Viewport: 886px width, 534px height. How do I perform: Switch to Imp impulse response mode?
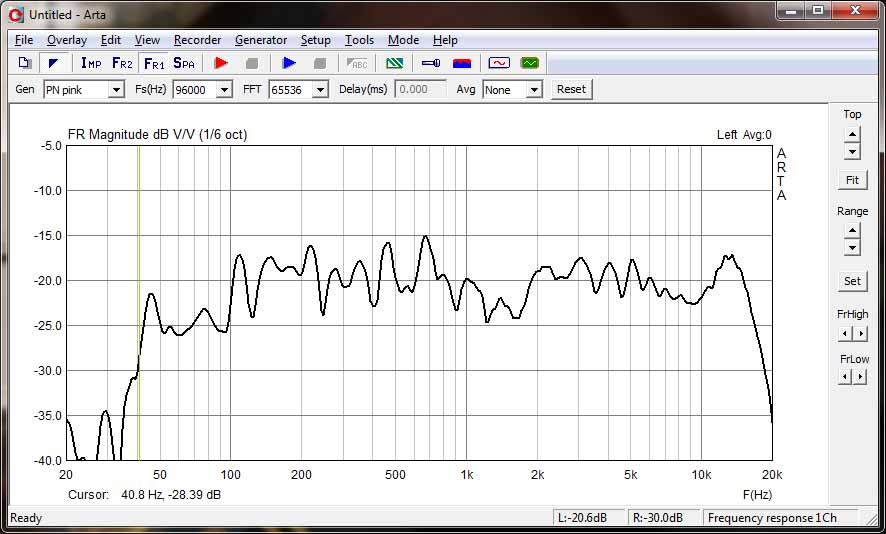91,63
